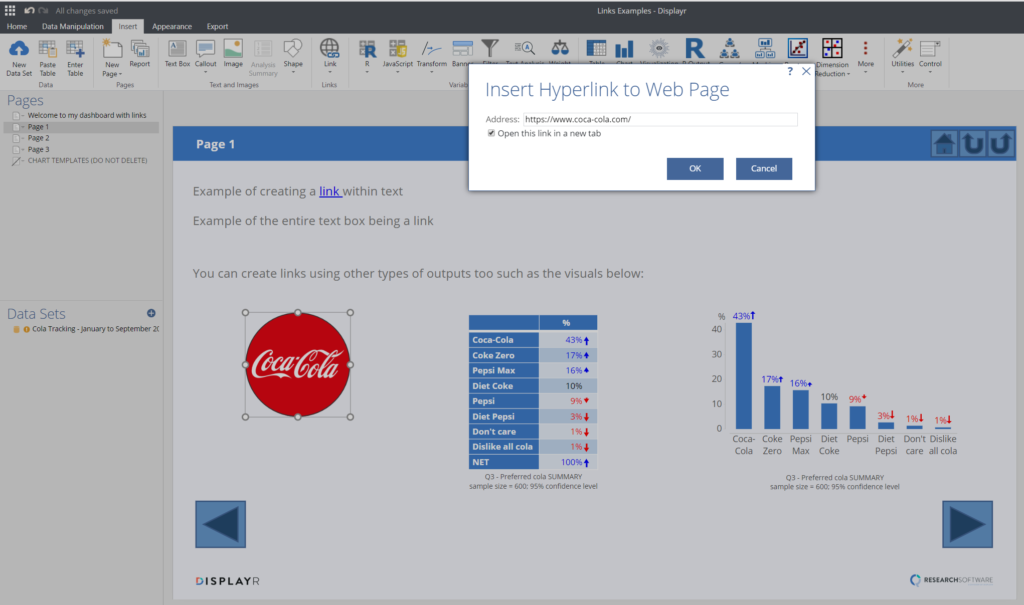Image resolution: width=1024 pixels, height=605 pixels.
Task: Click the home icon on Page 1 header
Action: [943, 144]
